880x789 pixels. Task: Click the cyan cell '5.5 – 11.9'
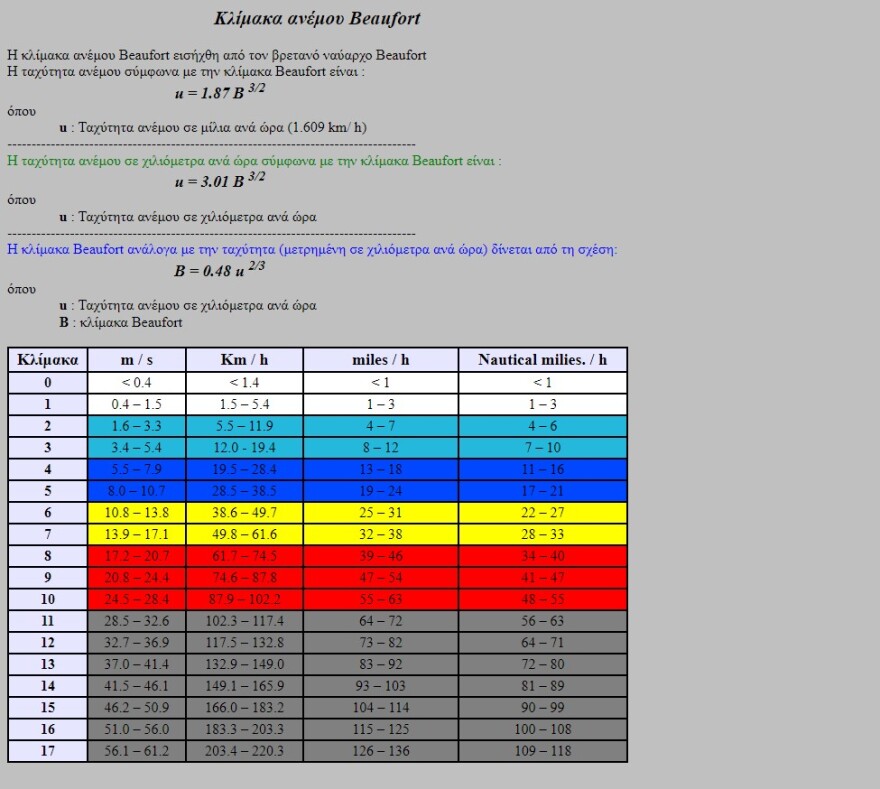pos(244,426)
